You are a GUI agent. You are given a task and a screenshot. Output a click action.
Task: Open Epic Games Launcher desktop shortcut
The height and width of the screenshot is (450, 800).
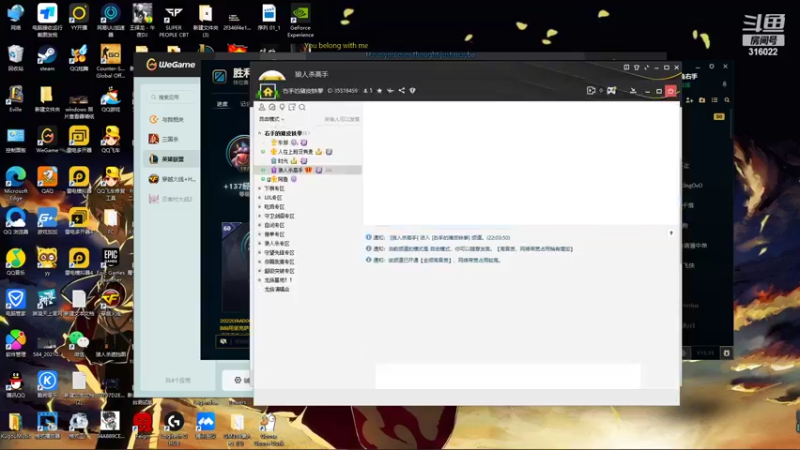tap(111, 265)
